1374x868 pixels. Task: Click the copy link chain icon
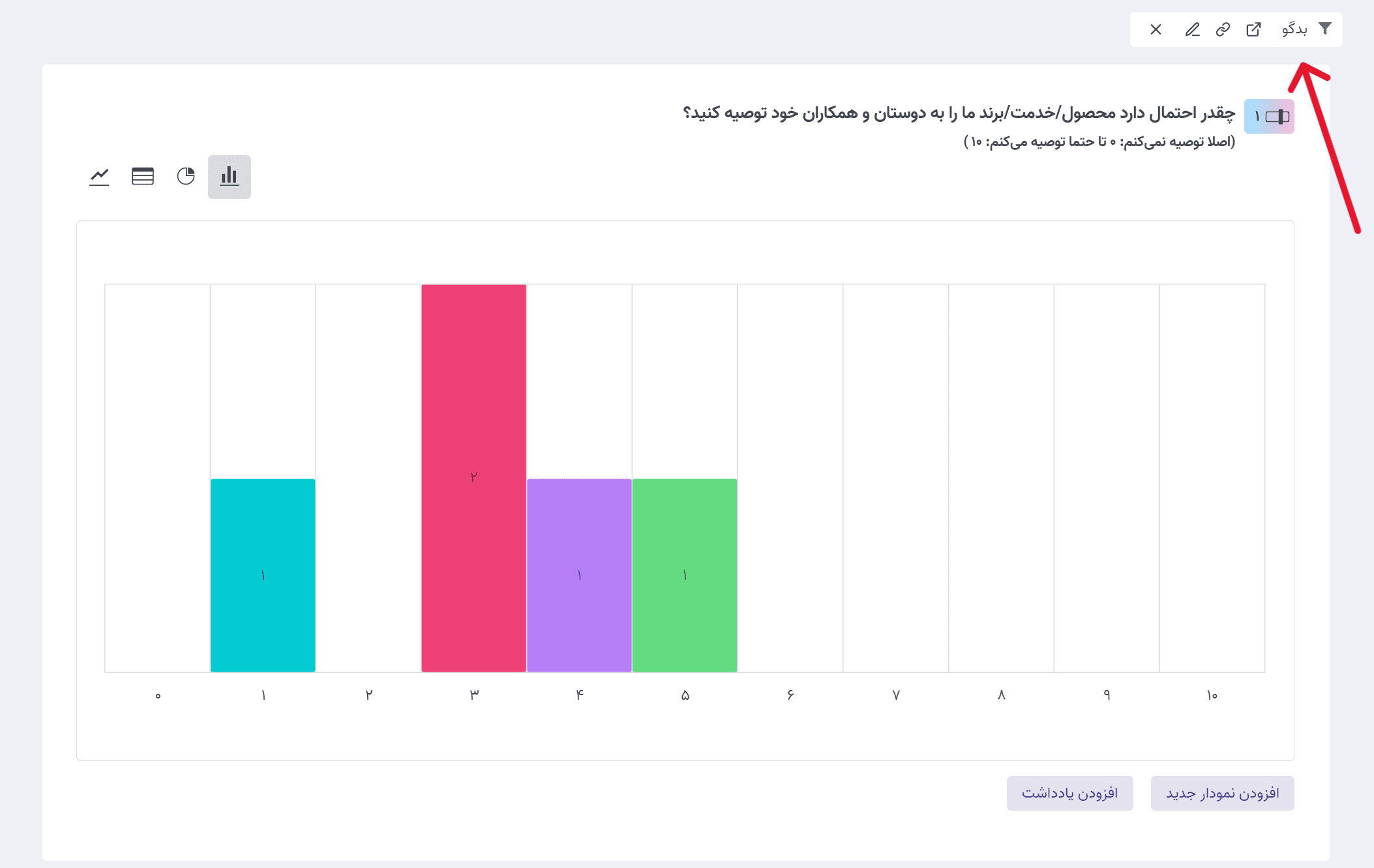[x=1223, y=29]
